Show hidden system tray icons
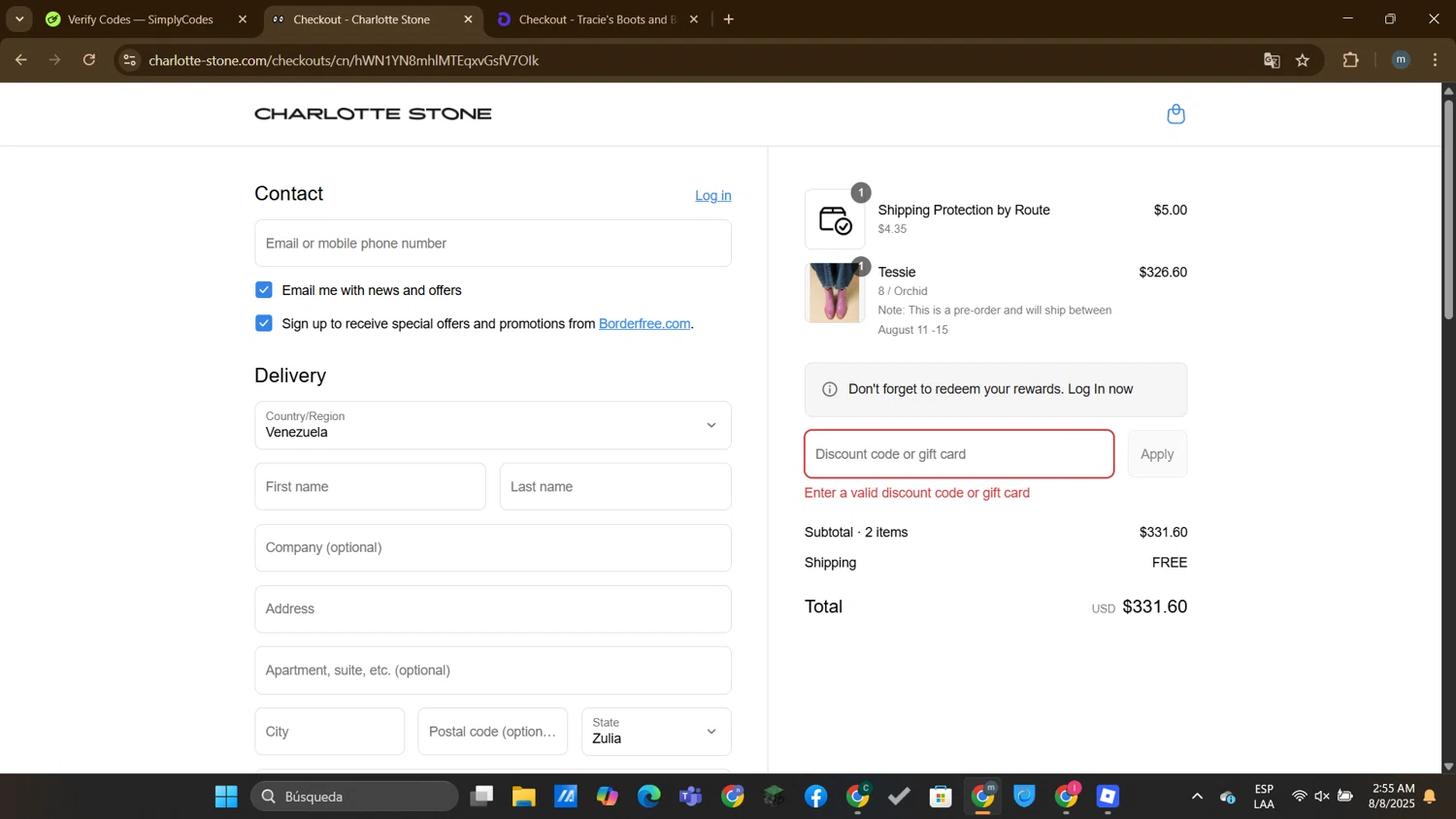 point(1197,797)
